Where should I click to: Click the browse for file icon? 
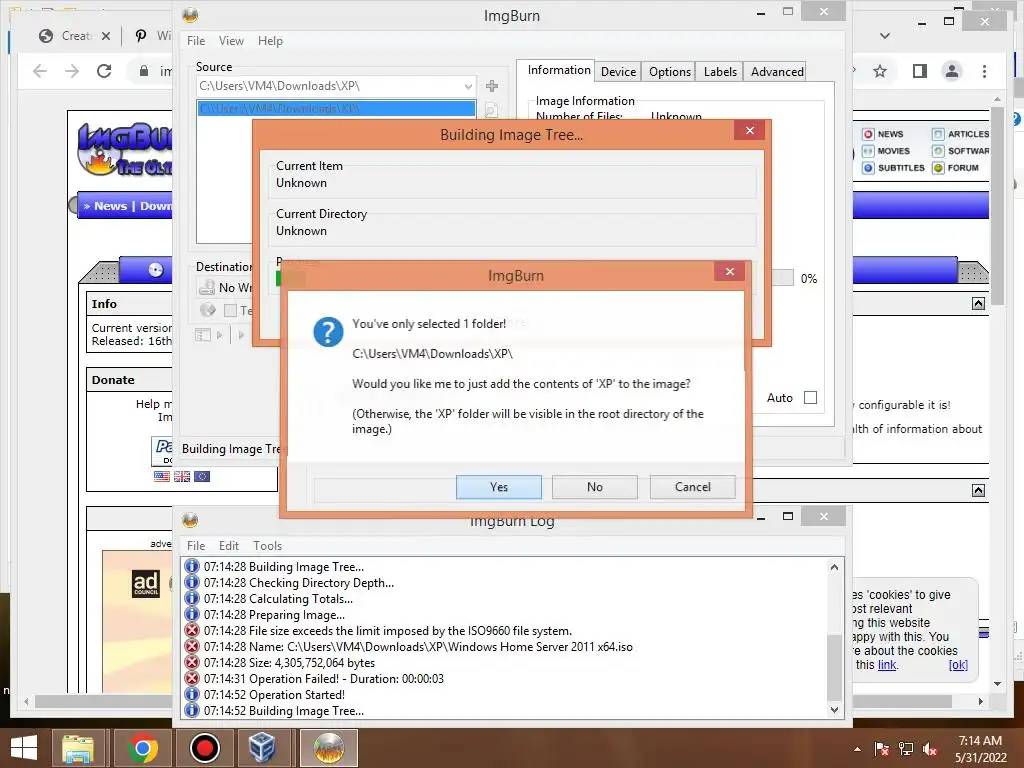click(492, 110)
